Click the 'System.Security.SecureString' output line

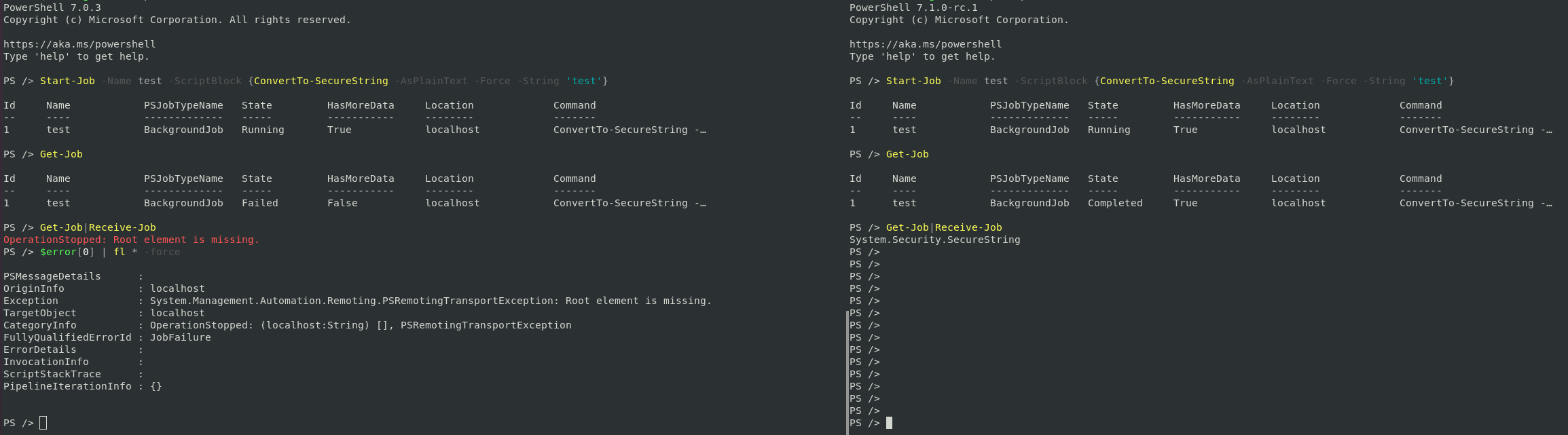935,240
